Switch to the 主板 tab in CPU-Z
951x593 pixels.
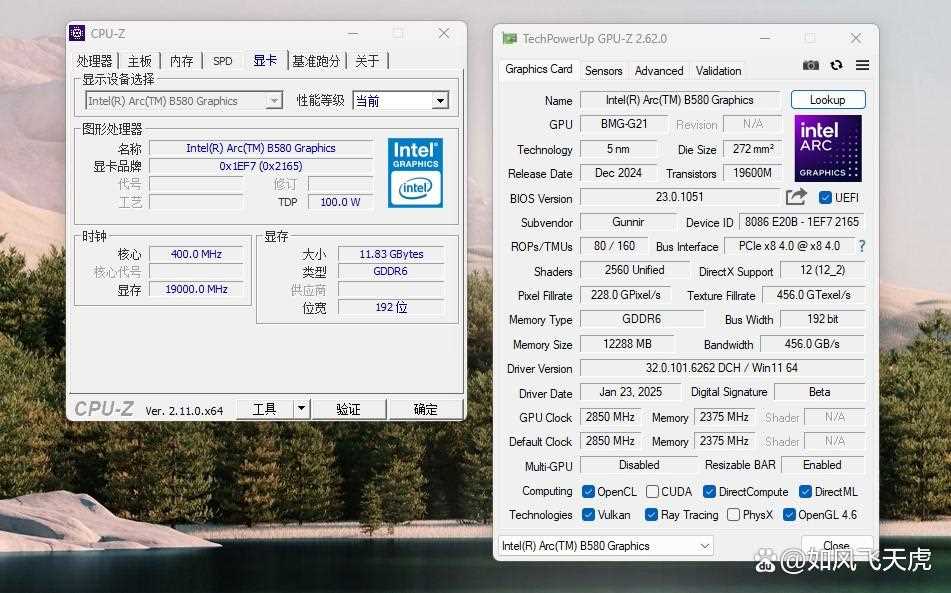point(140,60)
